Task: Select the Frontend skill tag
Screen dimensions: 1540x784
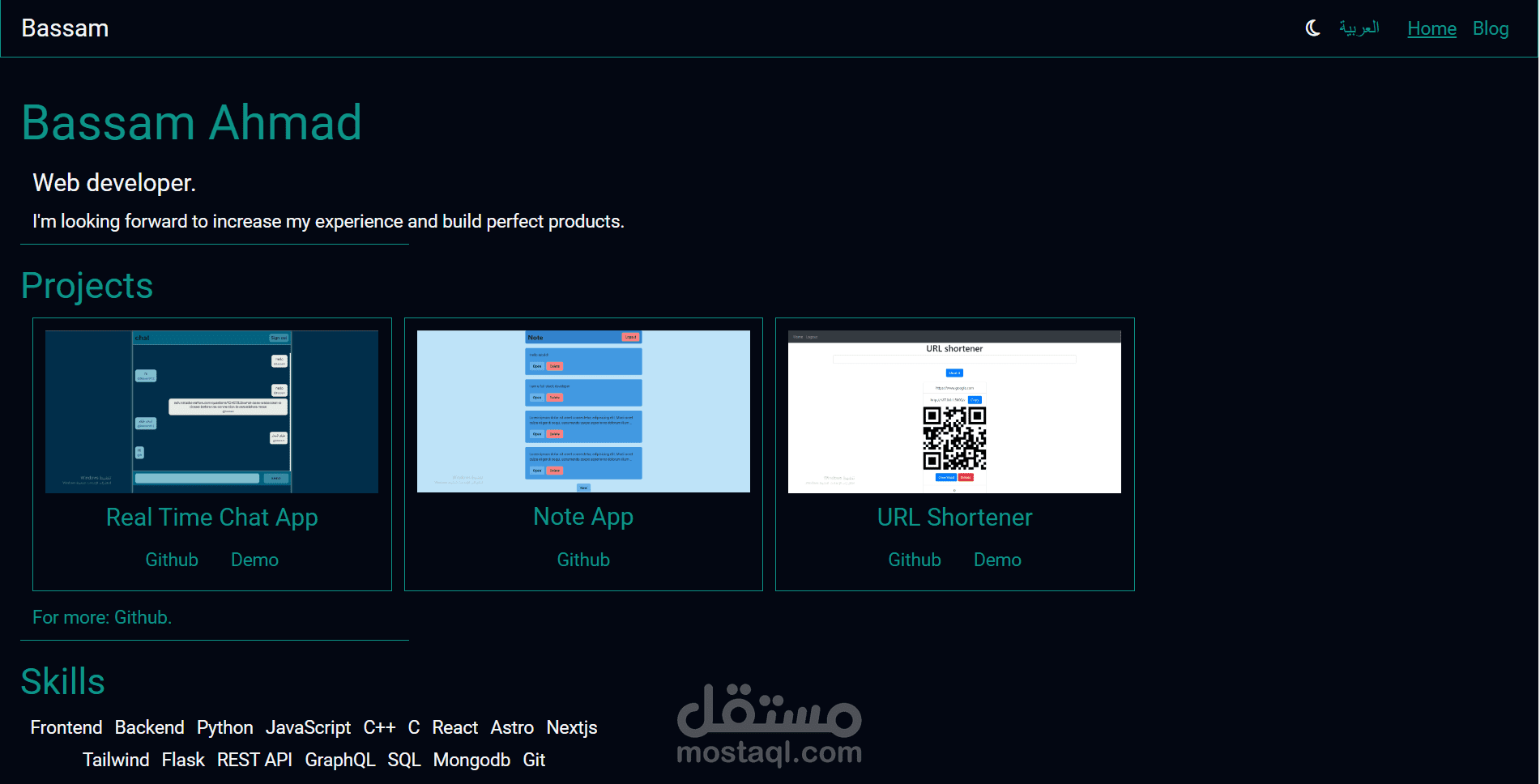Action: pos(66,727)
